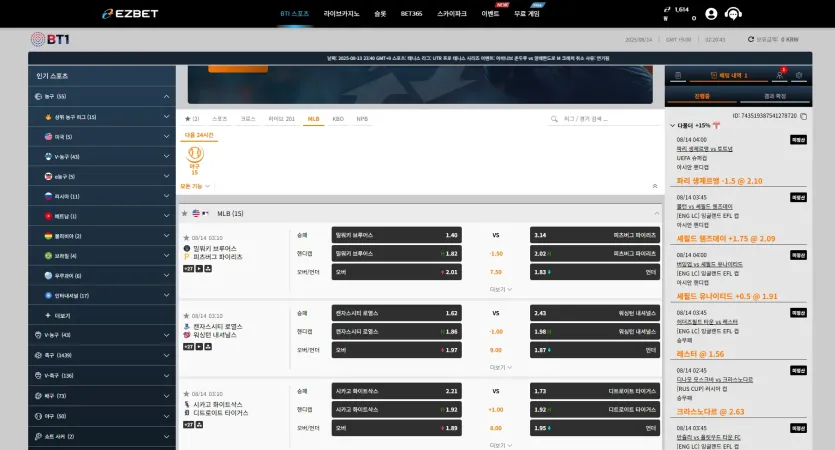Collapse the multi-bet +15% entry
835x450 pixels.
click(673, 126)
